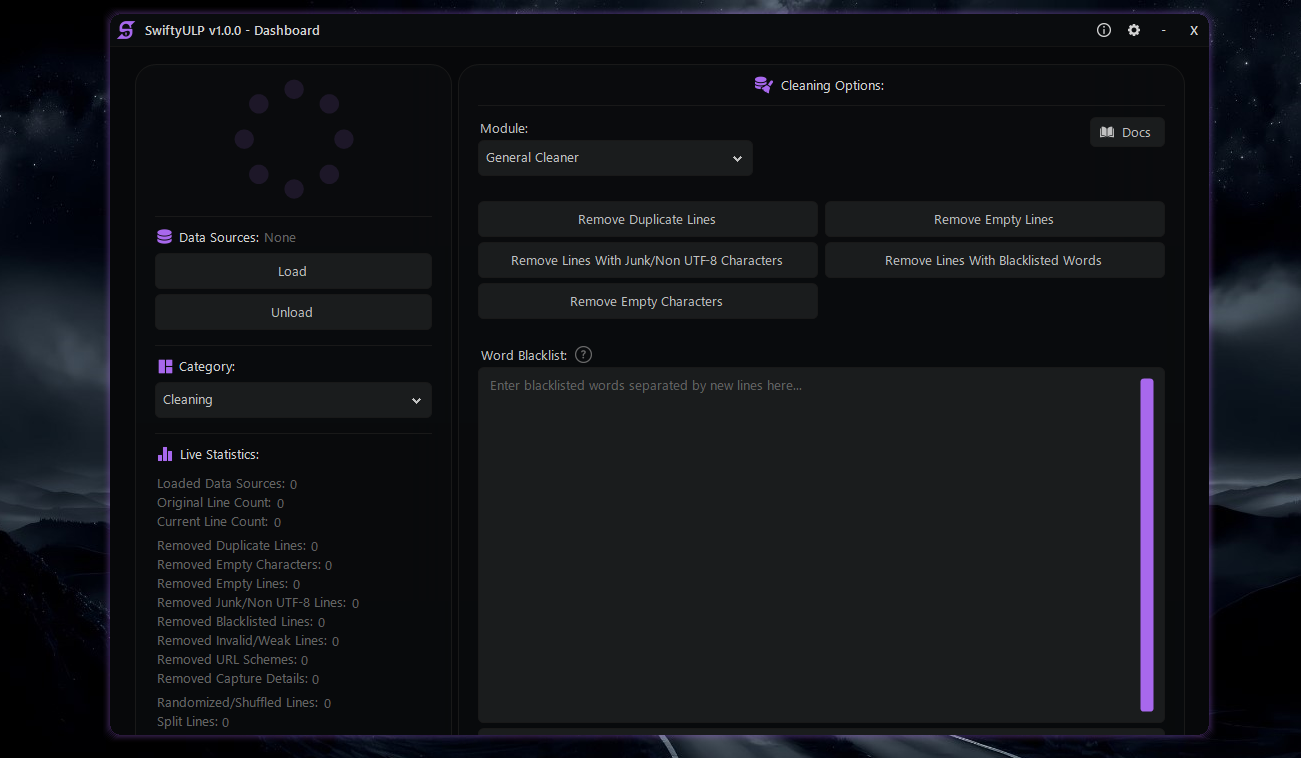
Task: Open the info icon in the title bar
Action: point(1104,30)
